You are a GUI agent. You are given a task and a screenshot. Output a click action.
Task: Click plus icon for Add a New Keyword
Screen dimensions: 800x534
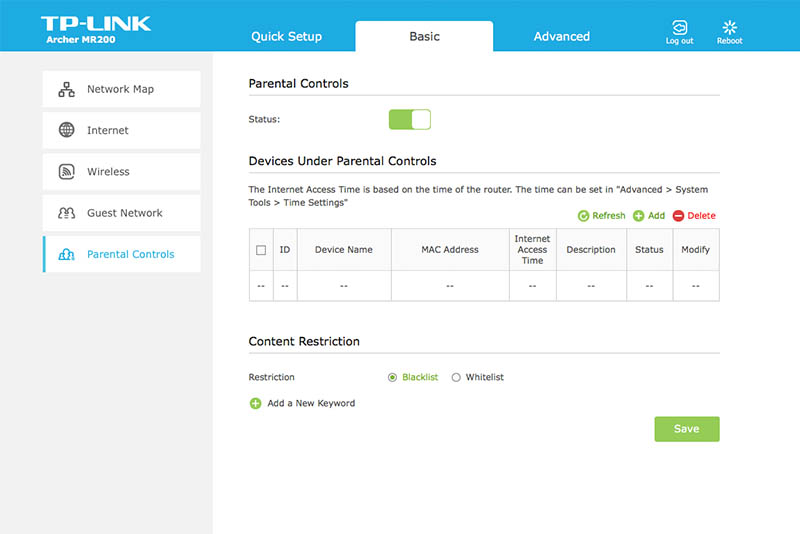click(x=255, y=403)
